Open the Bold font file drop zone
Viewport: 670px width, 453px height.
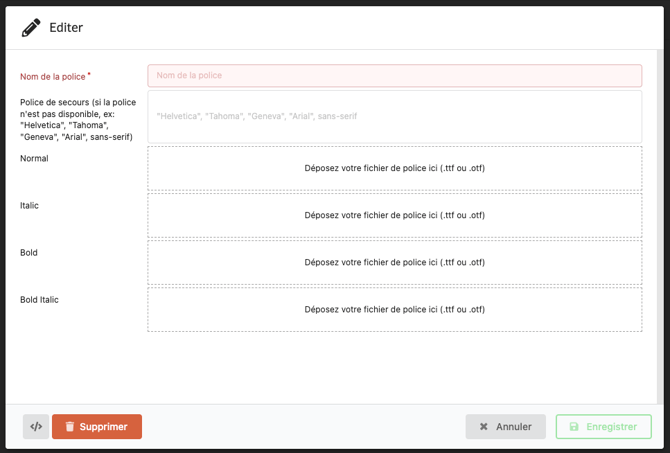pyautogui.click(x=394, y=262)
